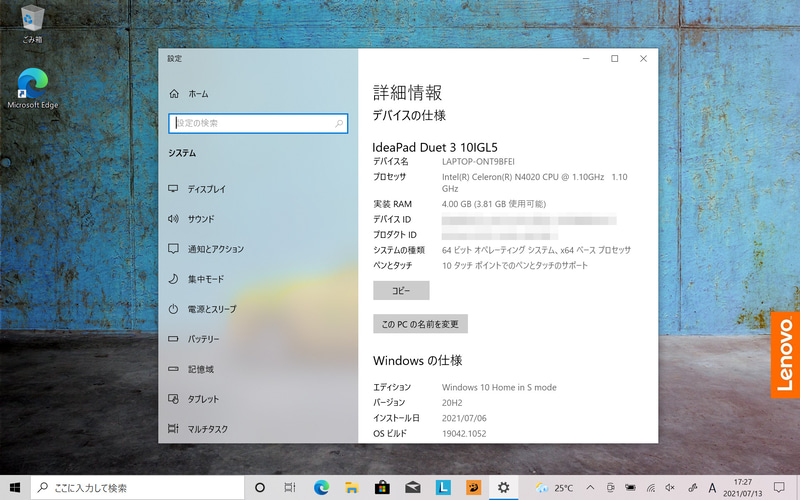
Task: Open the 25°C weather widget
Action: coord(555,488)
